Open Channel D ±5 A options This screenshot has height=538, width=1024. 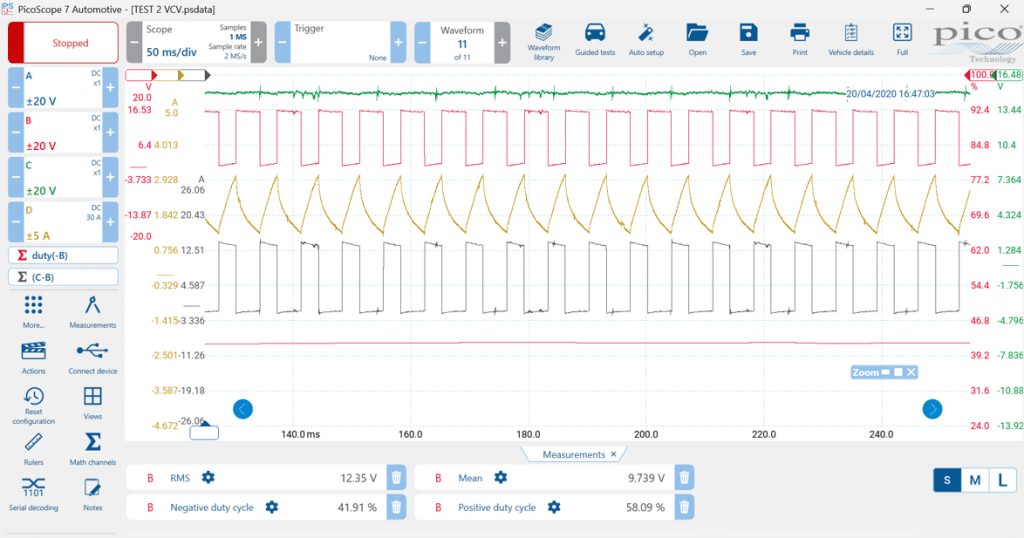tap(63, 223)
